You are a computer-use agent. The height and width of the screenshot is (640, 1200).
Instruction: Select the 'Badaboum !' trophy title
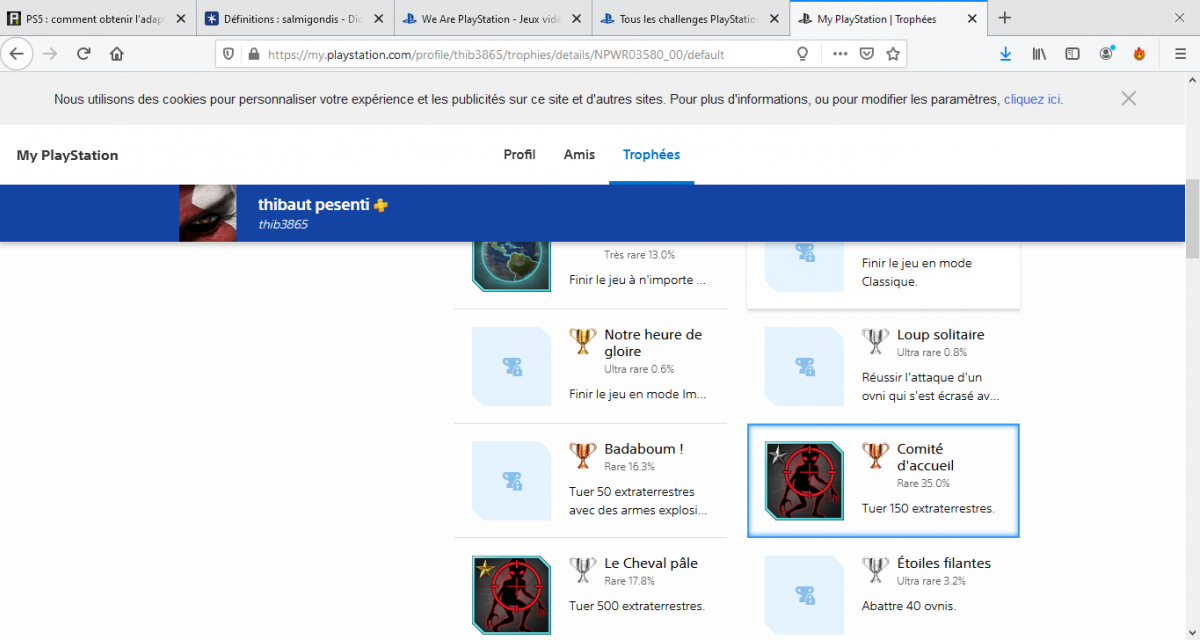644,449
